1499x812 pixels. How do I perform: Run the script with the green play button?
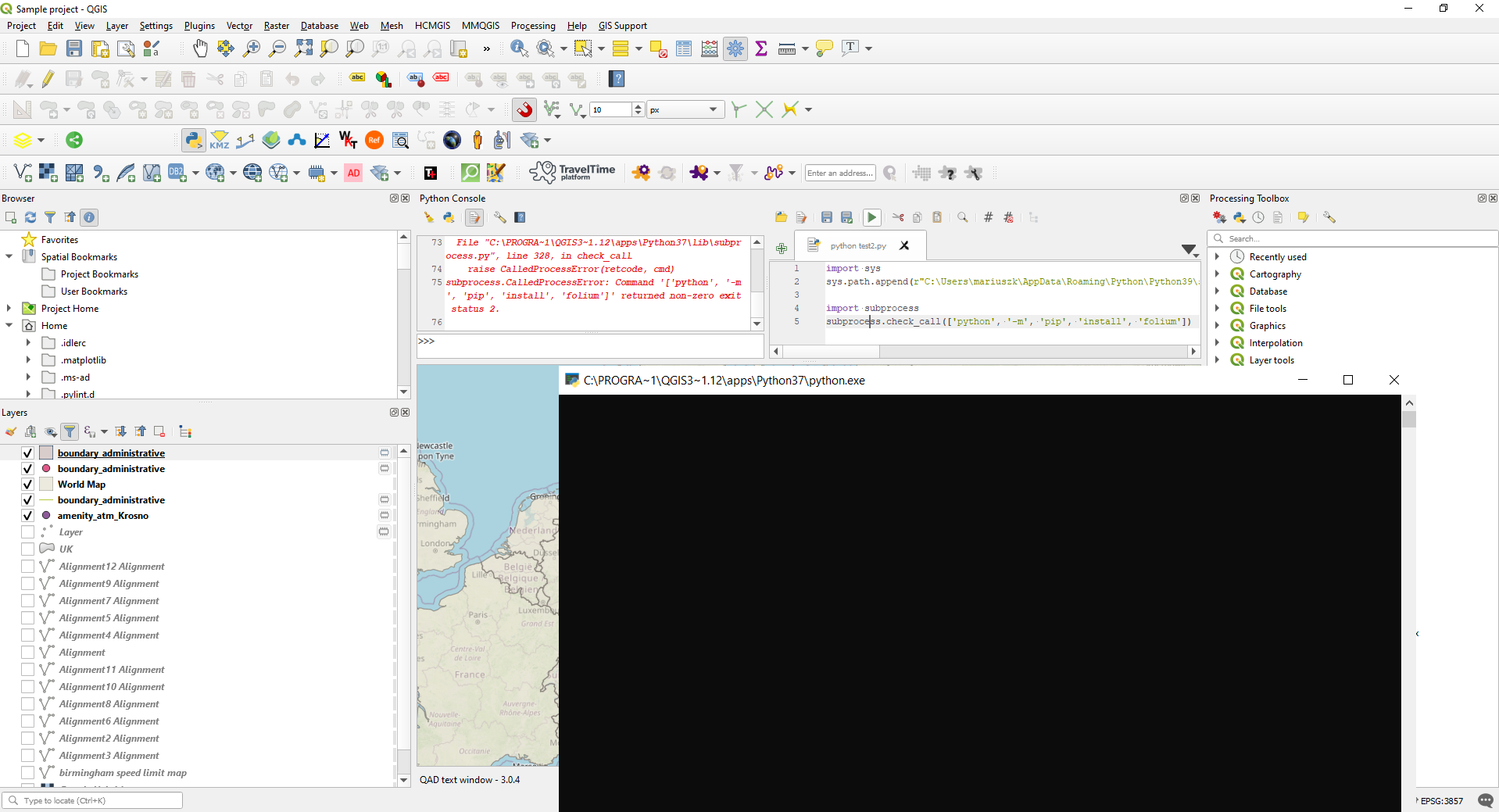click(871, 217)
